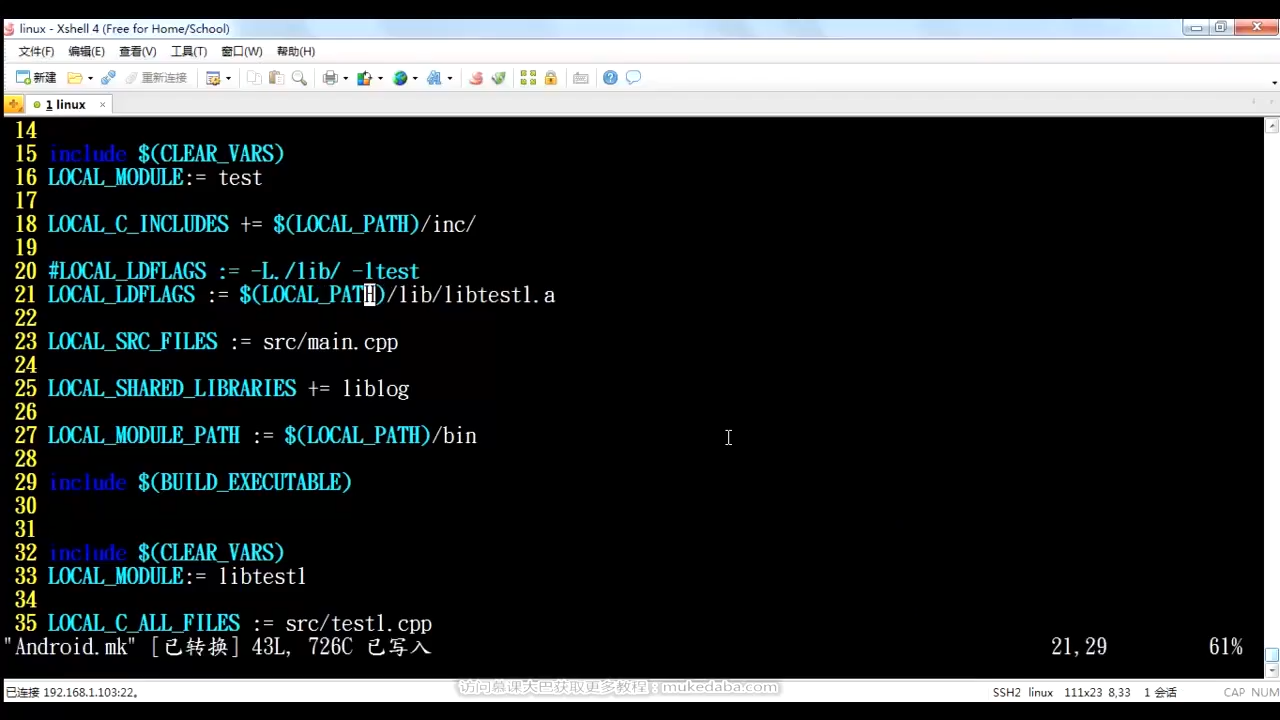
Task: Open the 帮助(H) menu
Action: [296, 51]
